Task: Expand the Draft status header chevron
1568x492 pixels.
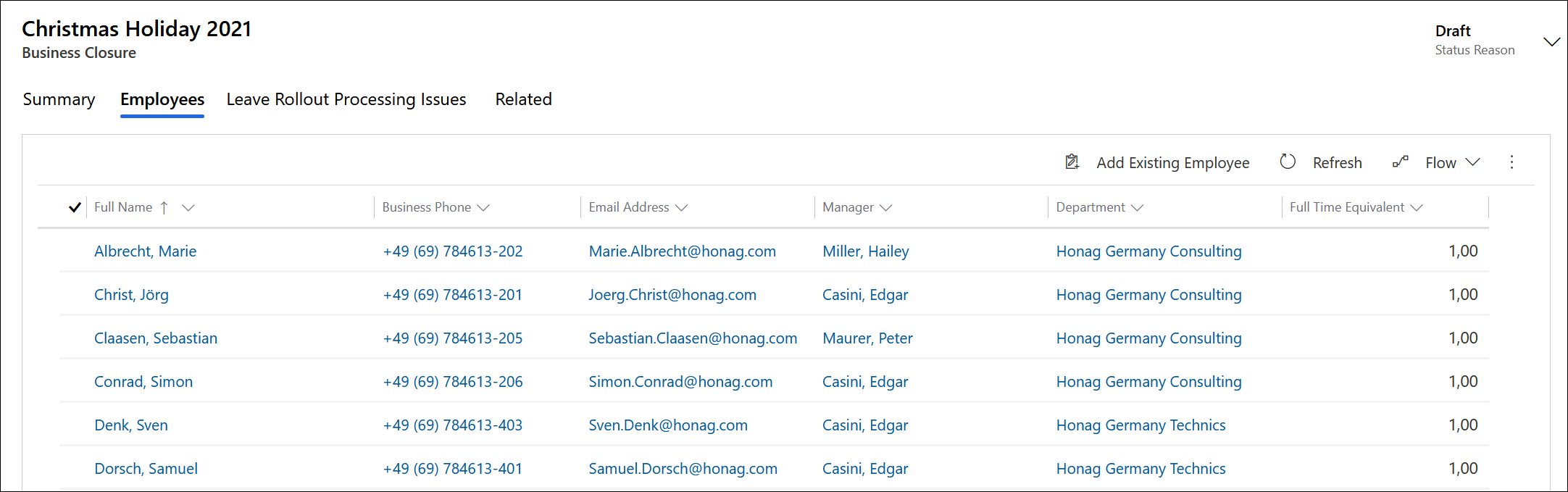Action: click(1551, 42)
